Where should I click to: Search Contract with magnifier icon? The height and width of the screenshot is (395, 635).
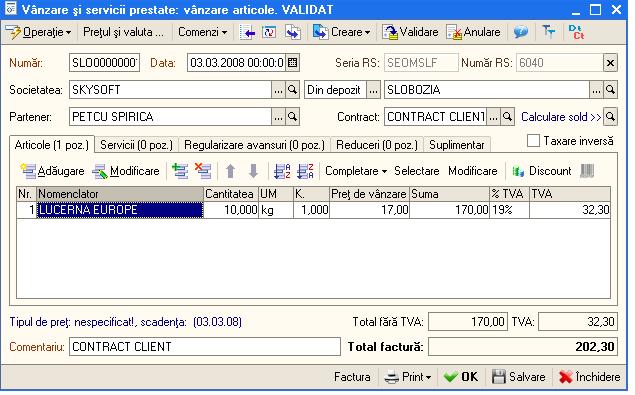[x=507, y=117]
